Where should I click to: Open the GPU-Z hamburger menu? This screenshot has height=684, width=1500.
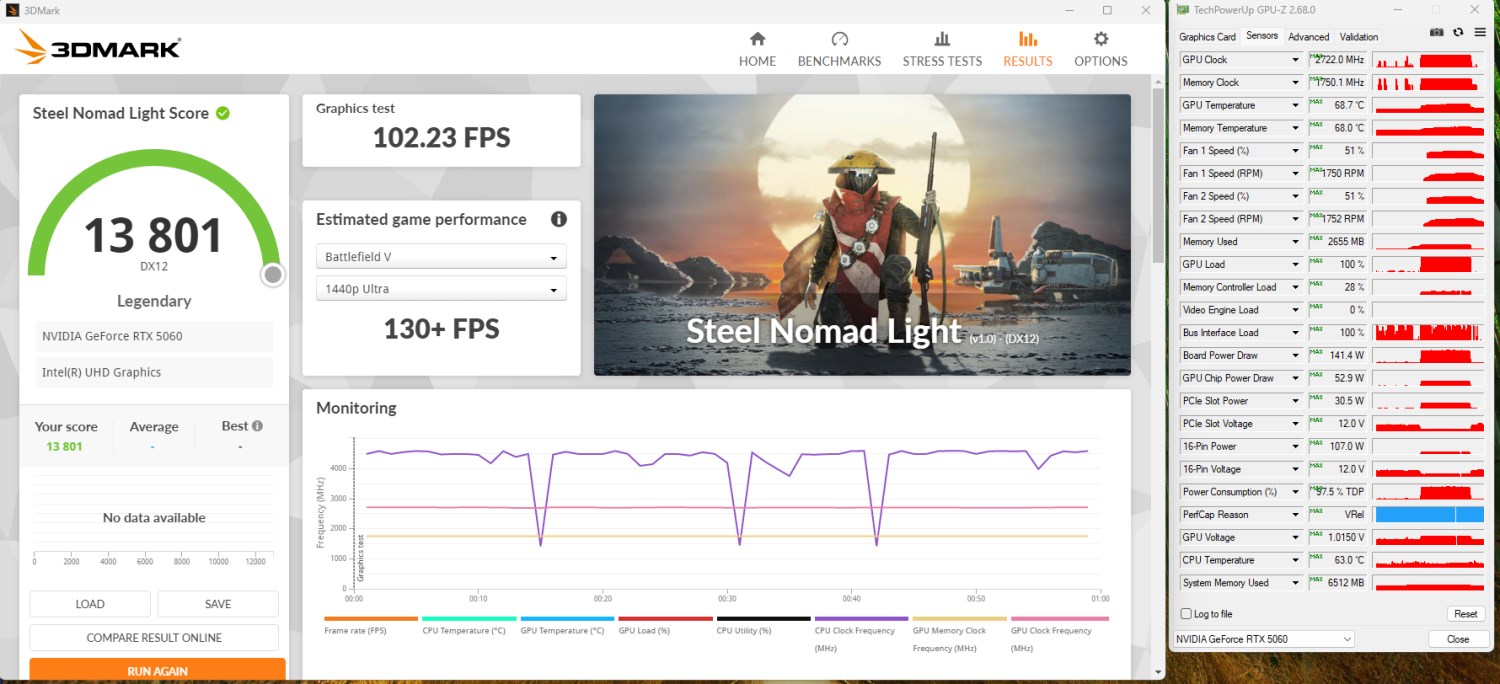click(1480, 33)
